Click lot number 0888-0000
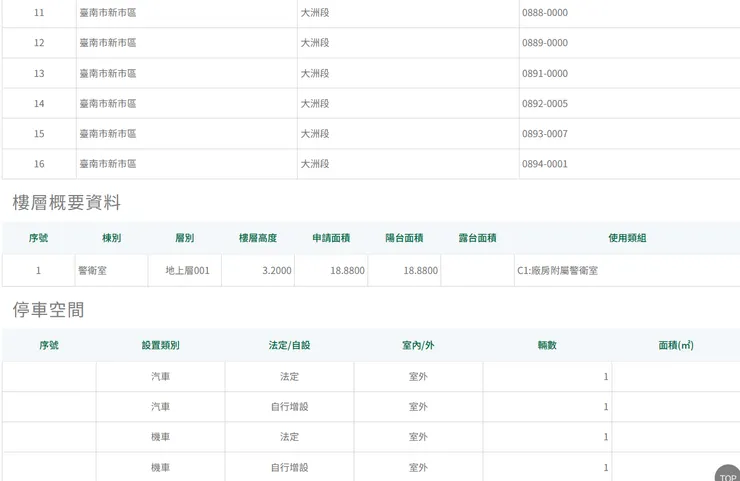 click(x=545, y=13)
